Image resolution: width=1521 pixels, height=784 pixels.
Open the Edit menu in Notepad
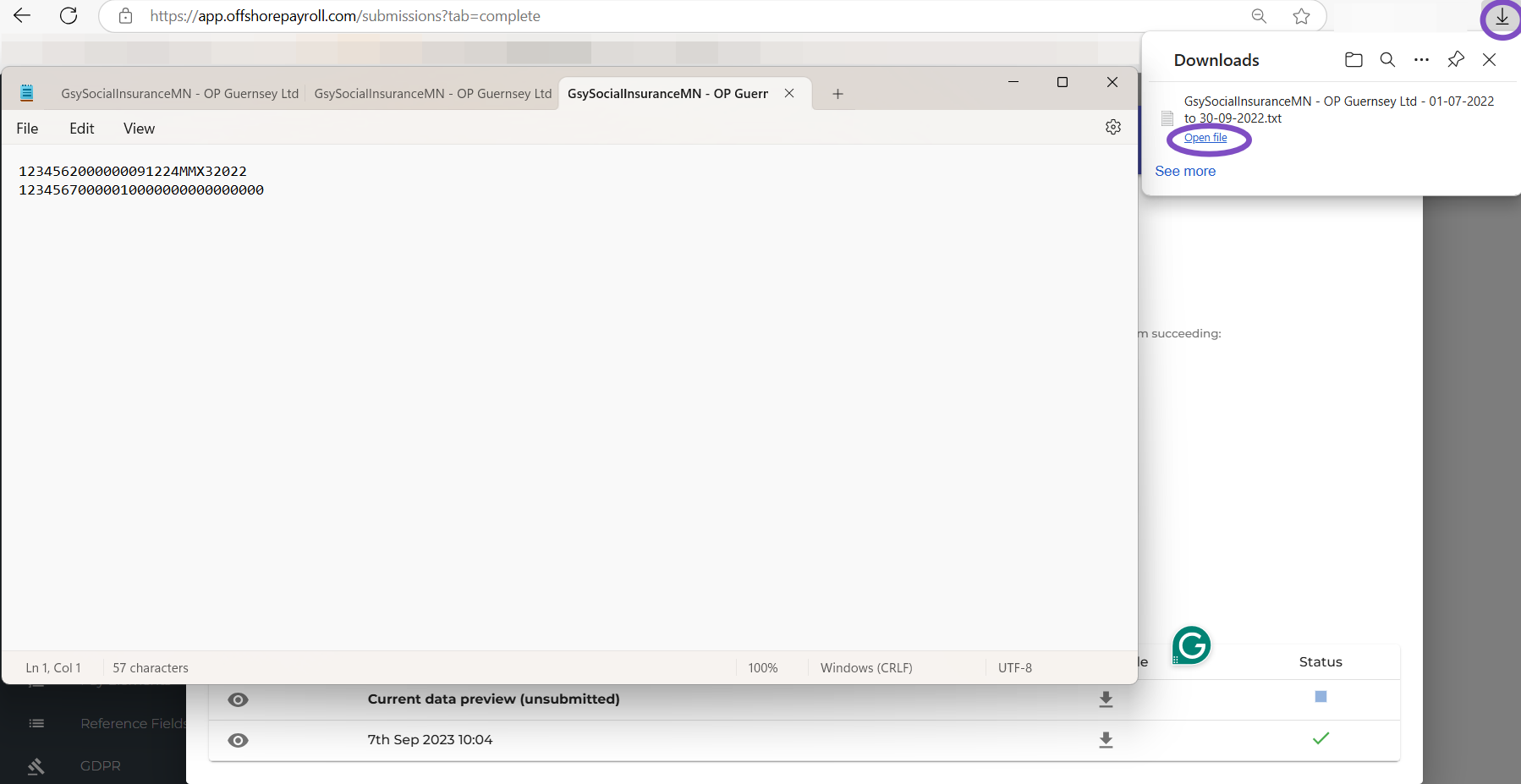click(x=82, y=129)
